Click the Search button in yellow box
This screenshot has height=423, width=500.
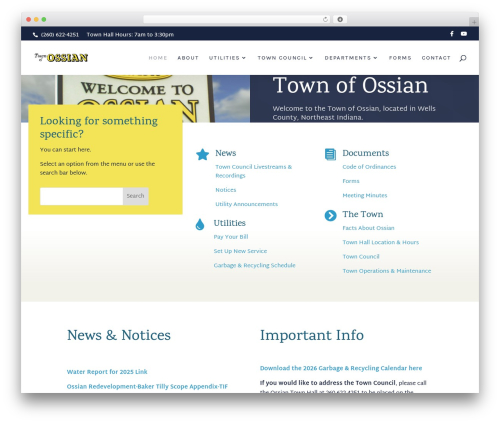coord(136,196)
